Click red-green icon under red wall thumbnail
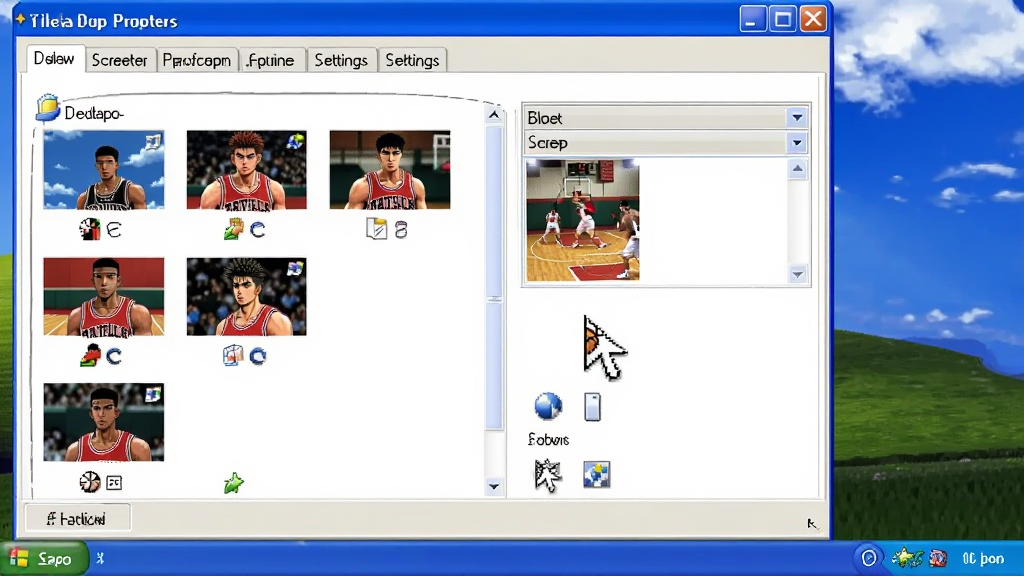This screenshot has height=576, width=1024. tap(90, 355)
